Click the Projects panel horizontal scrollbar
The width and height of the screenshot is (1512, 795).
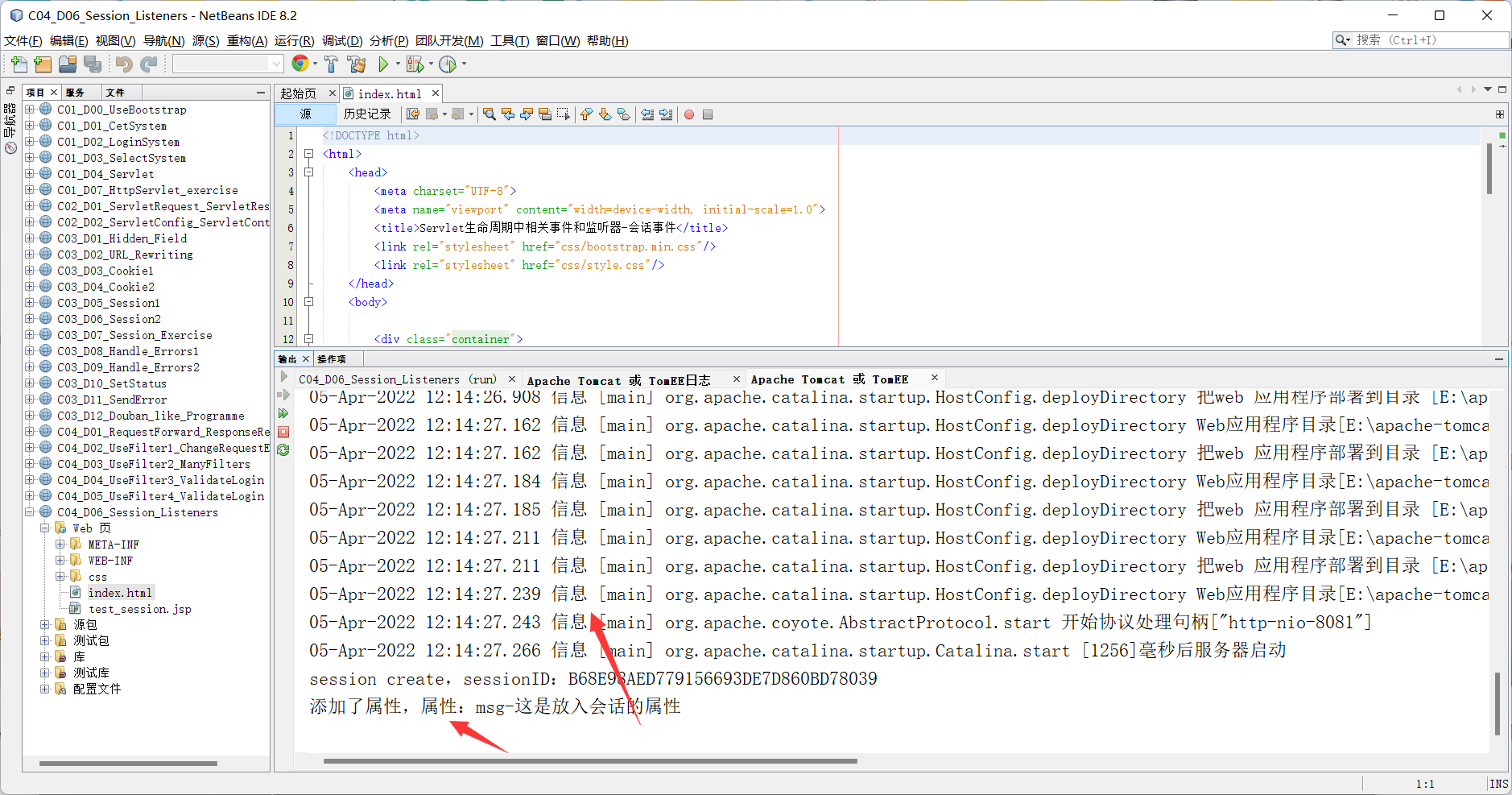[128, 763]
